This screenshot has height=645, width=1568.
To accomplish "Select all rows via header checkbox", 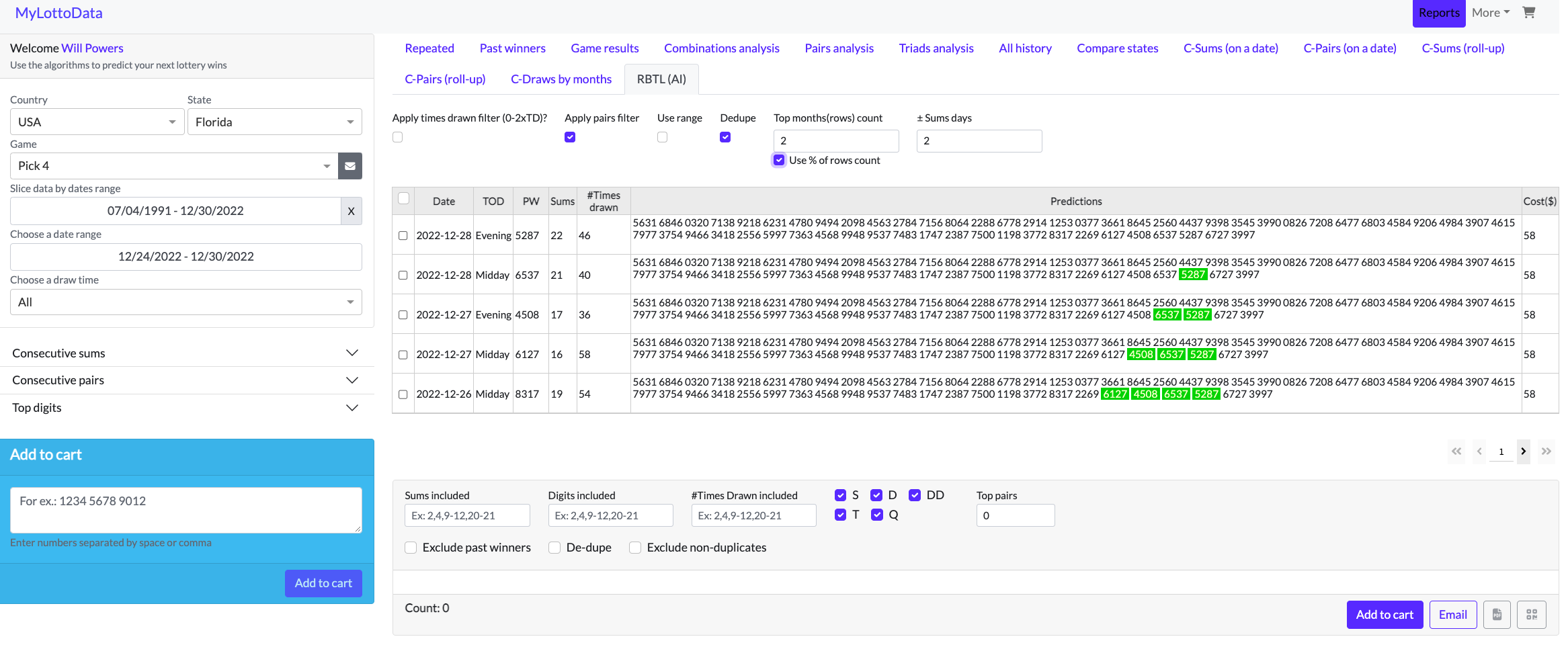I will pyautogui.click(x=404, y=198).
